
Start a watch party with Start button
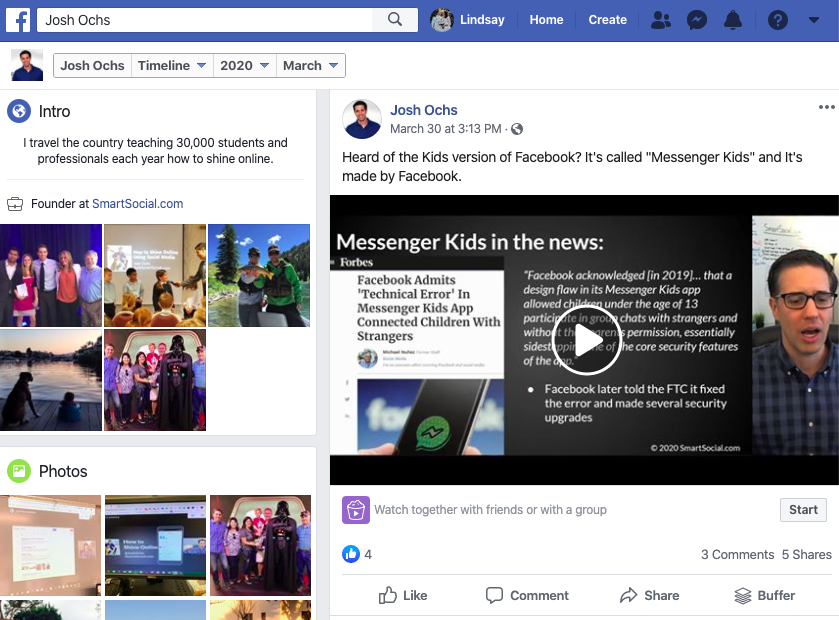pyautogui.click(x=803, y=510)
